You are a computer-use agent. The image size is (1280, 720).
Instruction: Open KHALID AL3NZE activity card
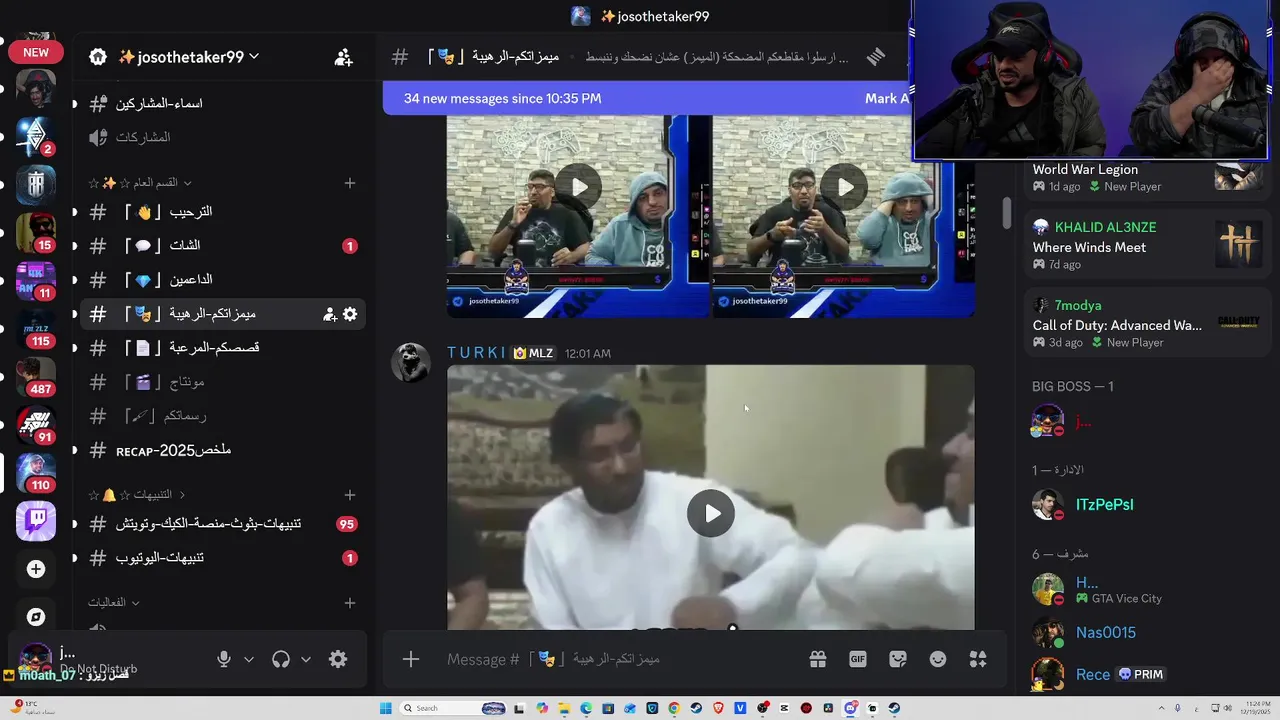tap(1147, 245)
